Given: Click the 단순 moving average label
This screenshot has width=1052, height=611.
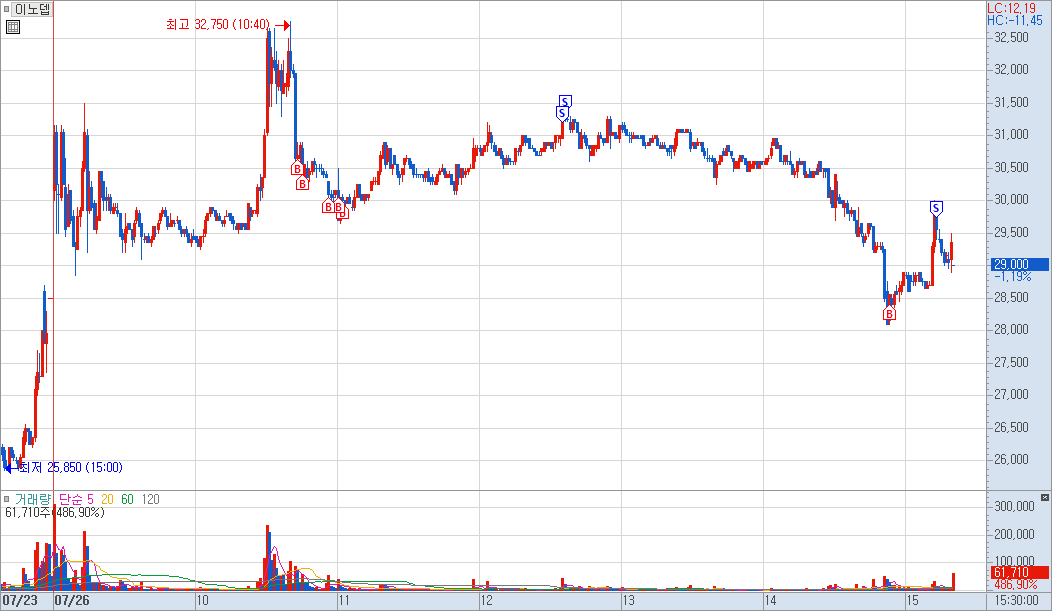Looking at the screenshot, I should (71, 499).
